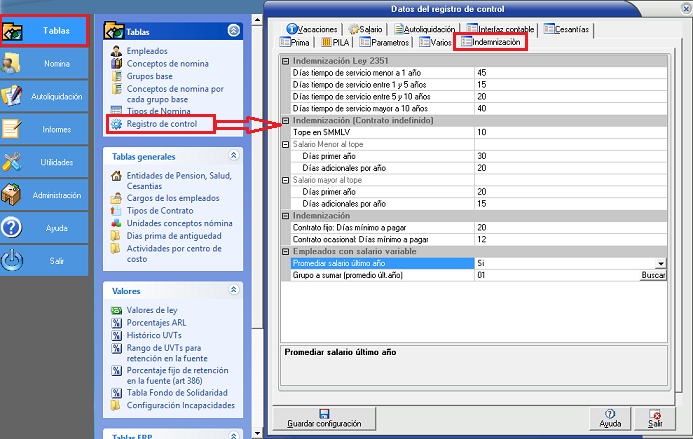Collapse the Tablas generales section
693x439 pixels.
(x=234, y=156)
